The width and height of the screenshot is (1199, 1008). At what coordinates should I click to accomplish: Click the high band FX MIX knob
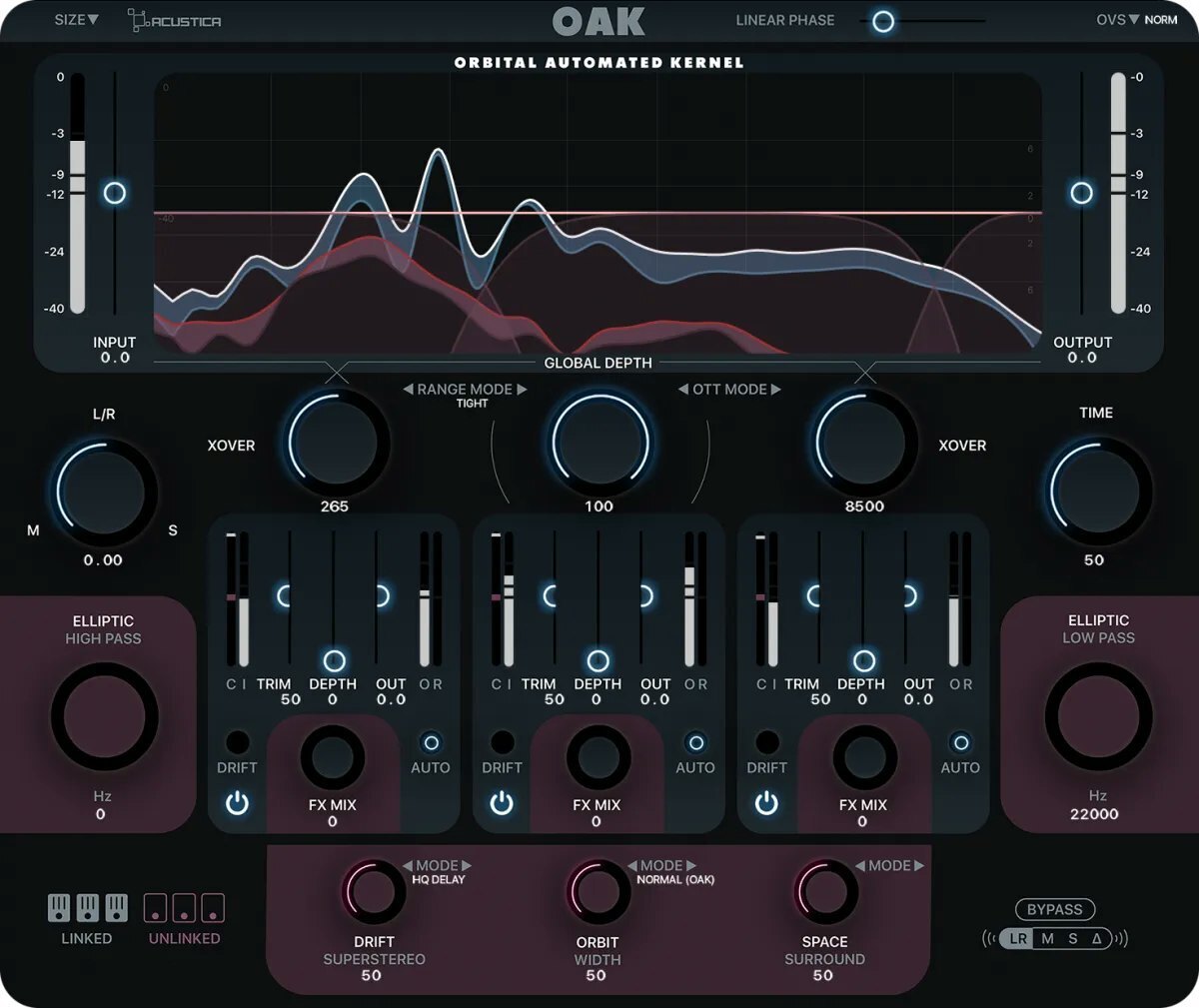coord(864,758)
